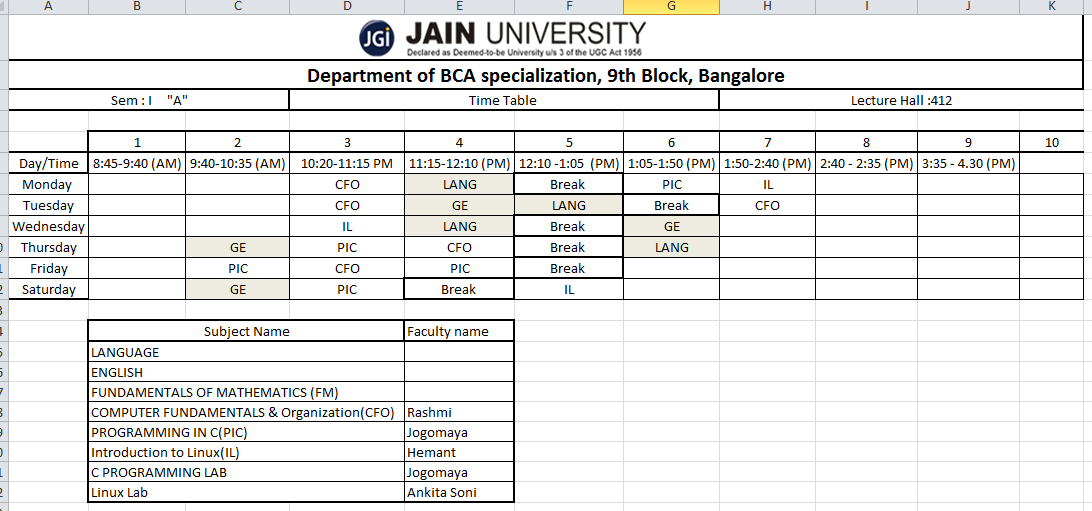Select the 12:10 -1:05 (PM) time slot cell
Viewport: 1092px width, 511px height.
569,164
